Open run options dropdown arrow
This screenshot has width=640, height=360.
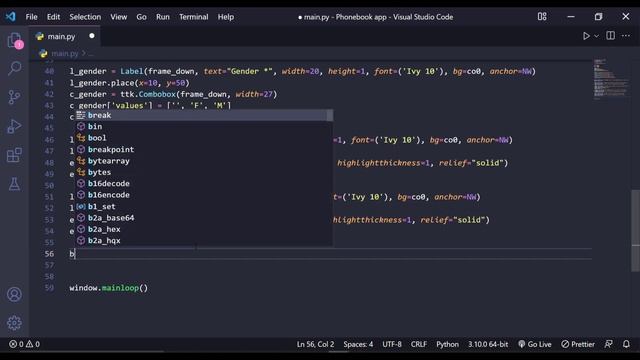(596, 36)
